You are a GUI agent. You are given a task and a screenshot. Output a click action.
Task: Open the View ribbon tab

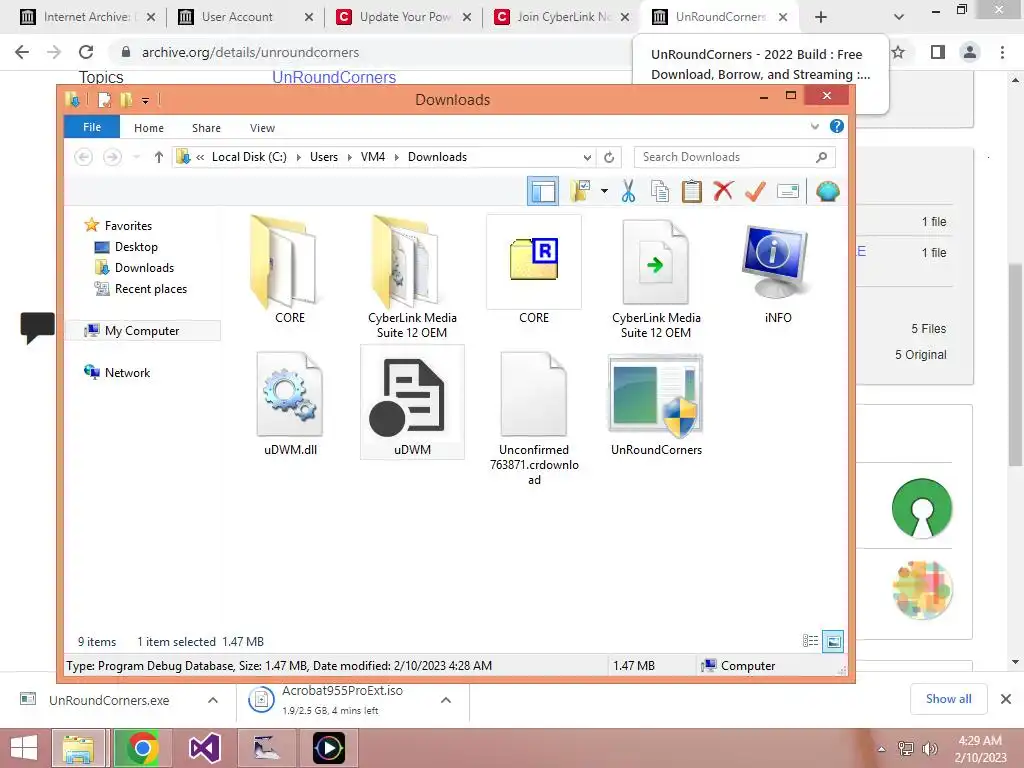(262, 128)
